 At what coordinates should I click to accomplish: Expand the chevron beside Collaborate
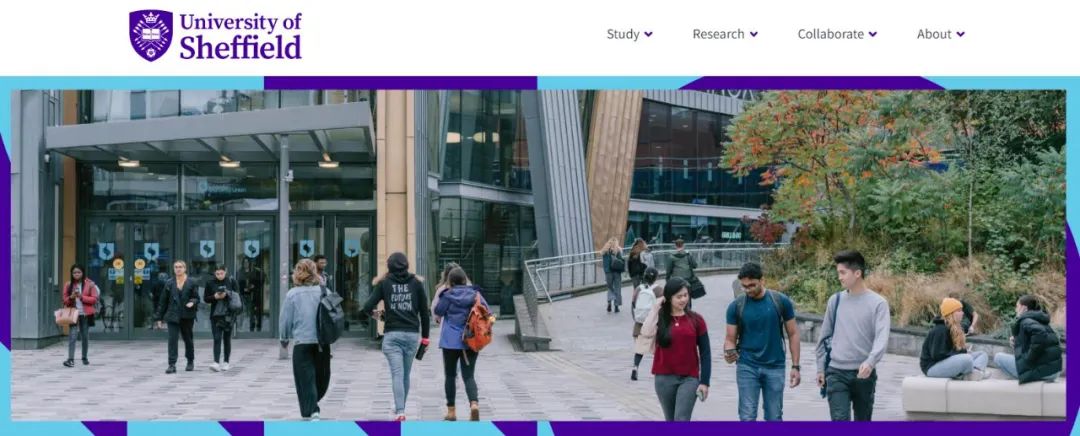(x=873, y=34)
